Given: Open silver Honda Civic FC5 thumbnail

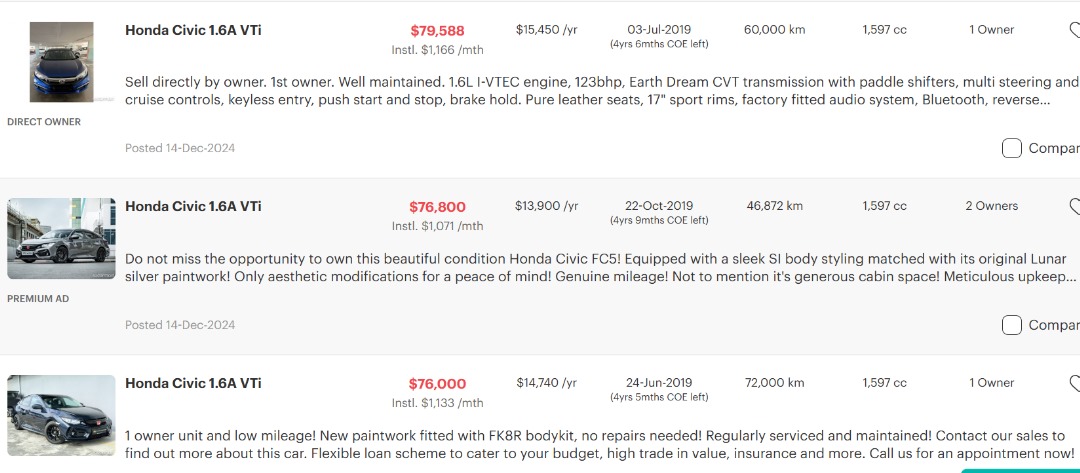Looking at the screenshot, I should click(61, 238).
